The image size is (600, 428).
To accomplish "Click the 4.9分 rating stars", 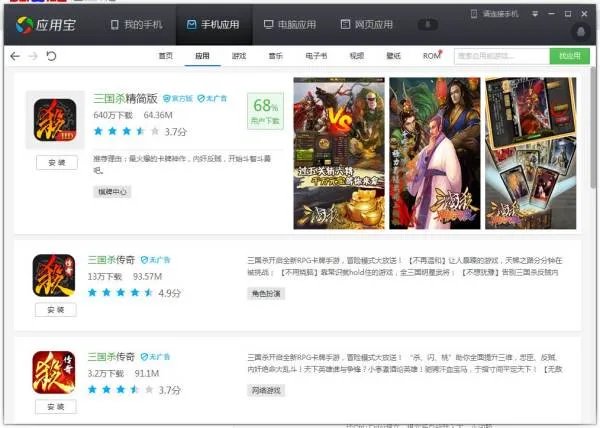I will point(121,293).
